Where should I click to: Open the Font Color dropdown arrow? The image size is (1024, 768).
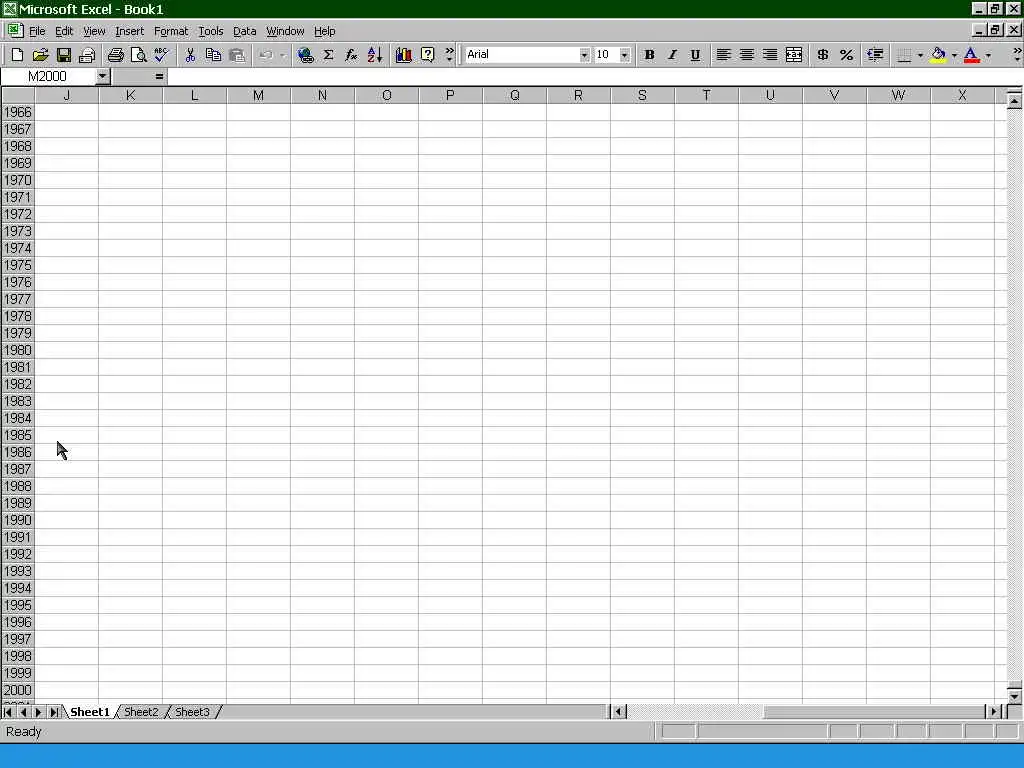[x=988, y=55]
